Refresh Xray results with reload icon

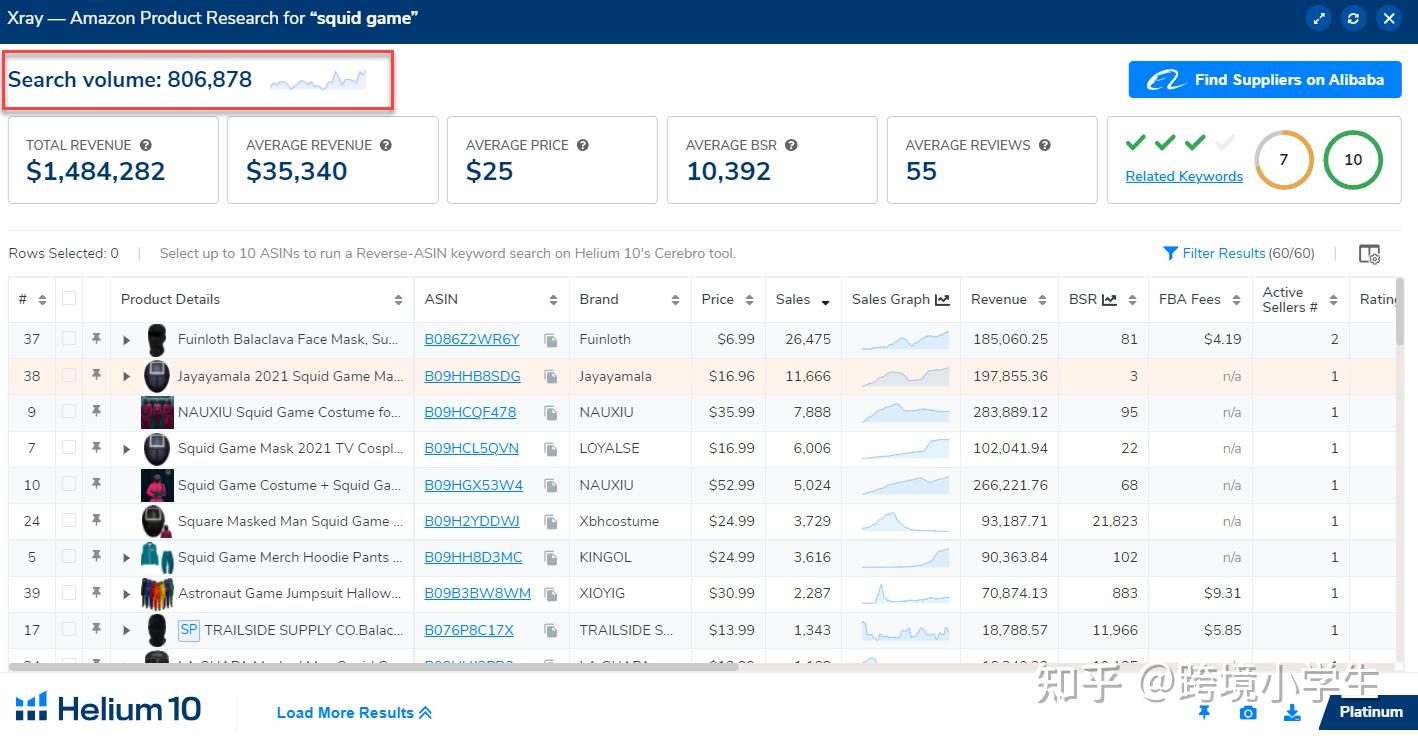tap(1353, 18)
